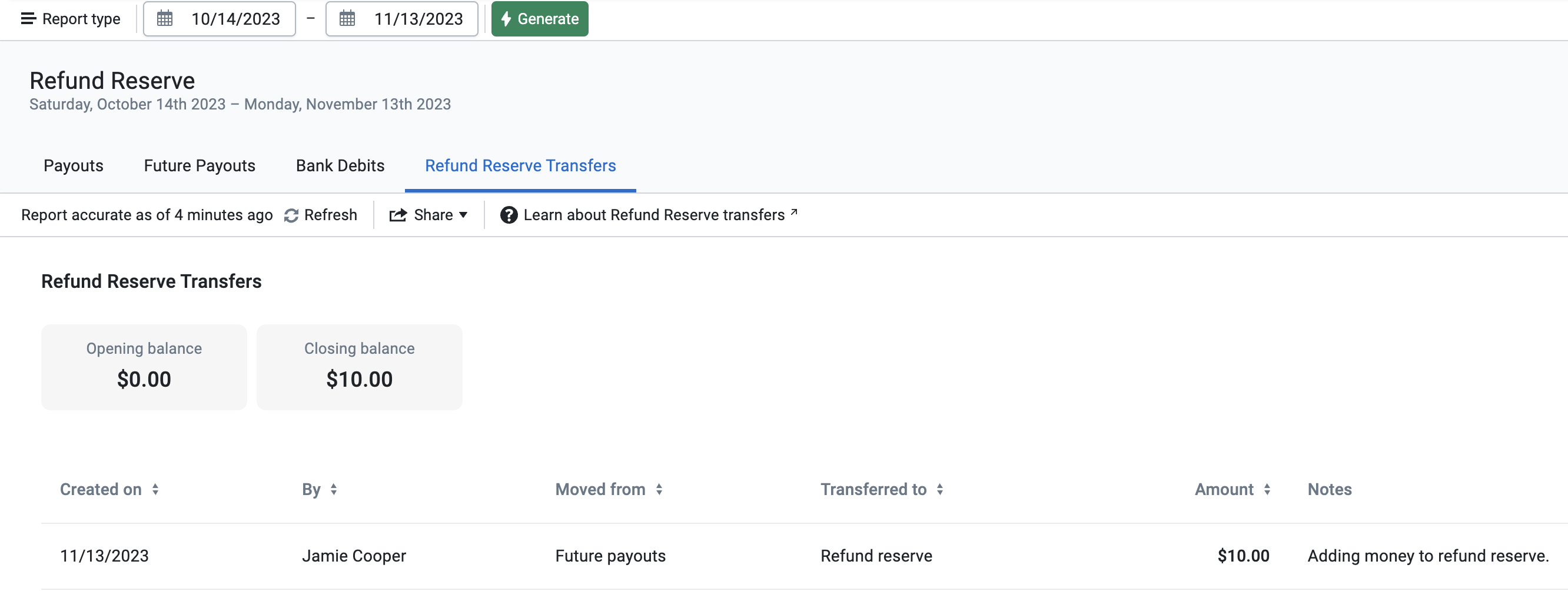This screenshot has height=591, width=1568.
Task: Sort by the By column
Action: [x=320, y=489]
